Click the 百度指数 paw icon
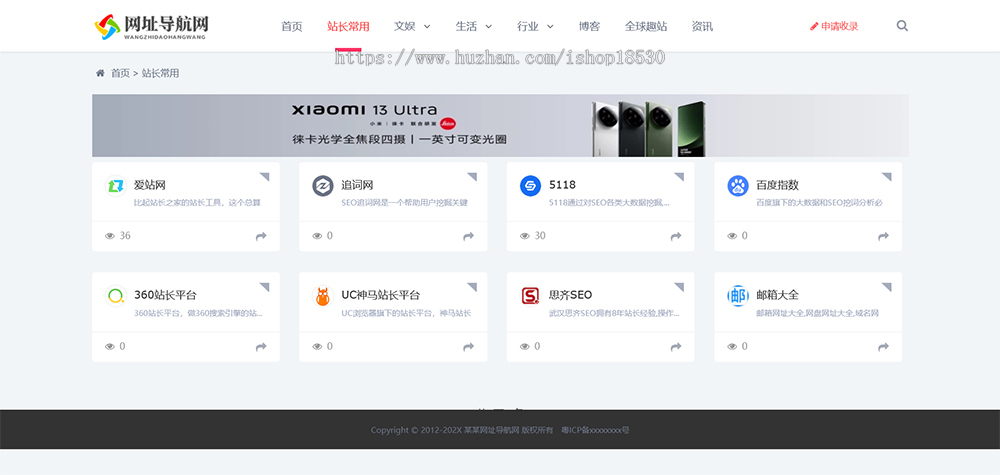This screenshot has width=1000, height=475. pos(738,186)
